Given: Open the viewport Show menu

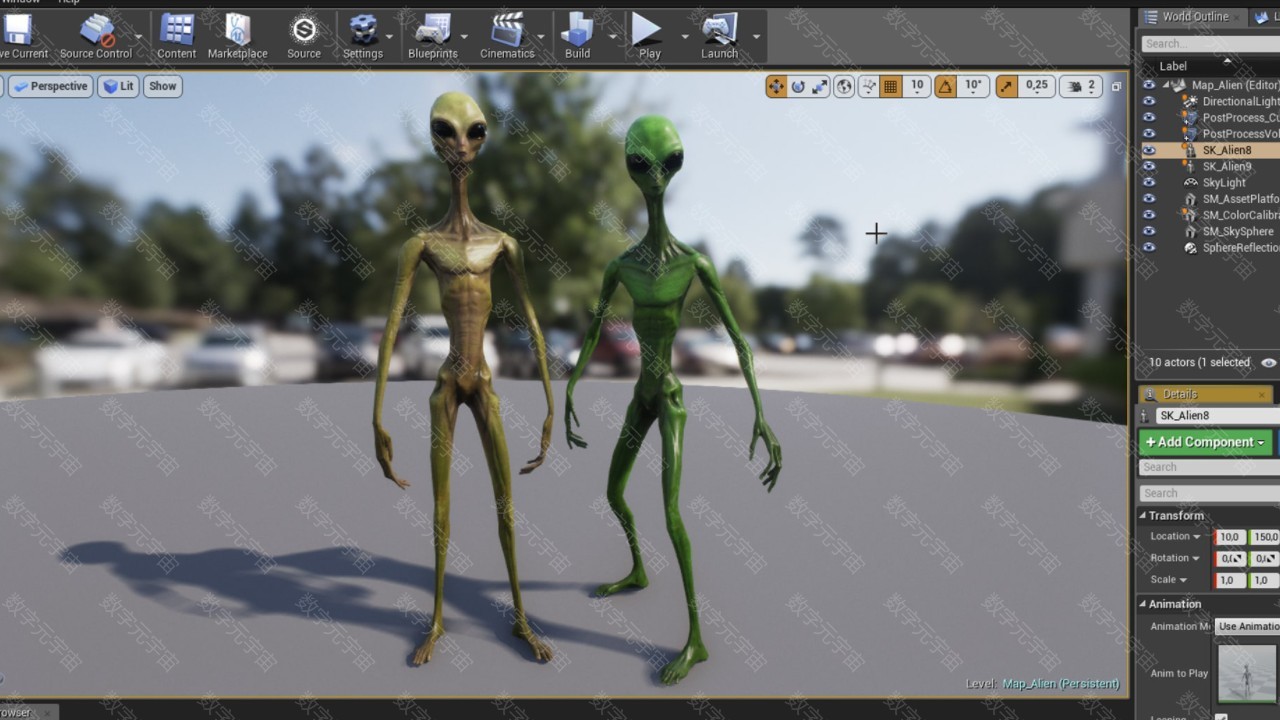Looking at the screenshot, I should click(162, 86).
